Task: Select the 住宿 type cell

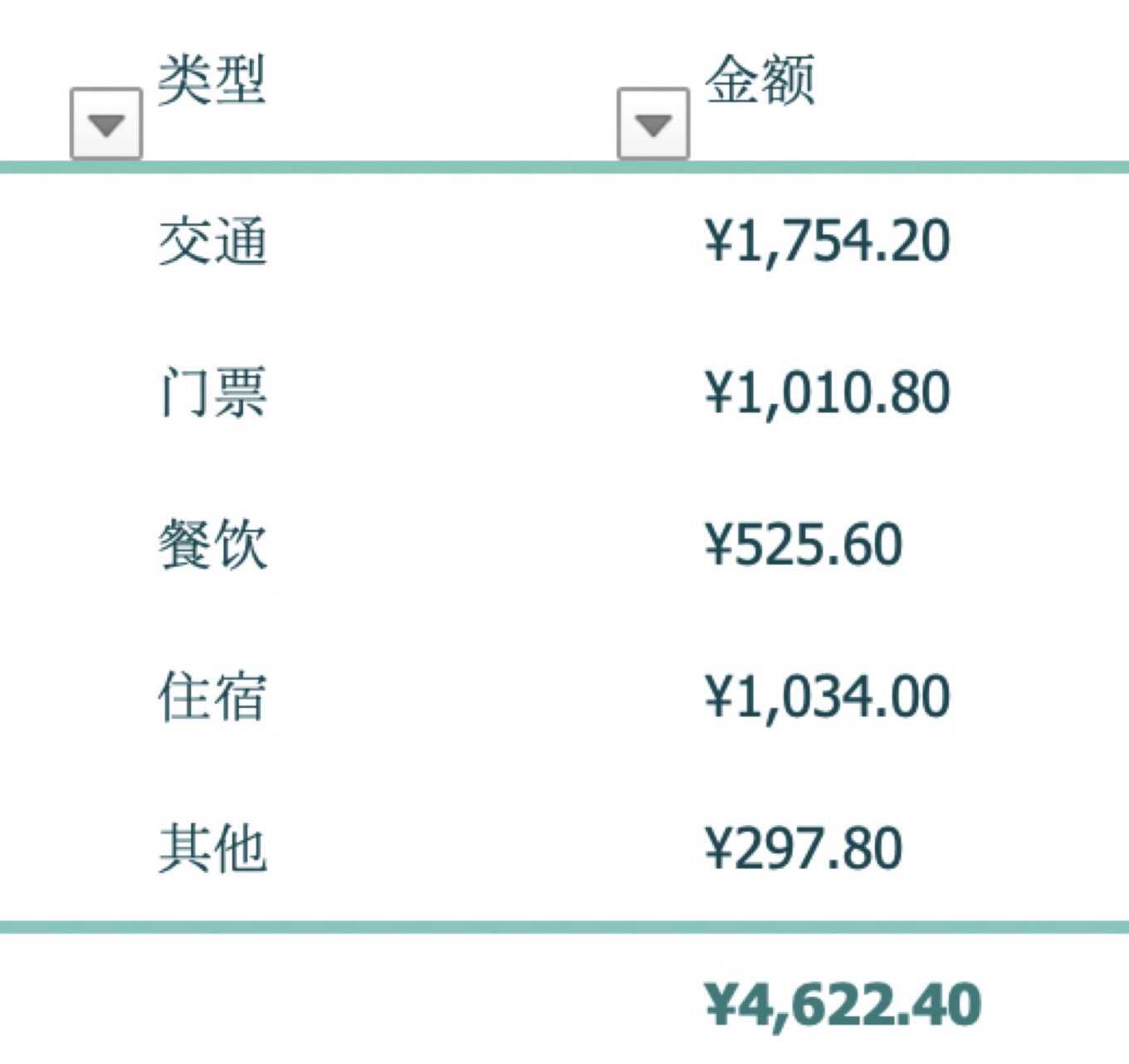Action: coord(213,696)
